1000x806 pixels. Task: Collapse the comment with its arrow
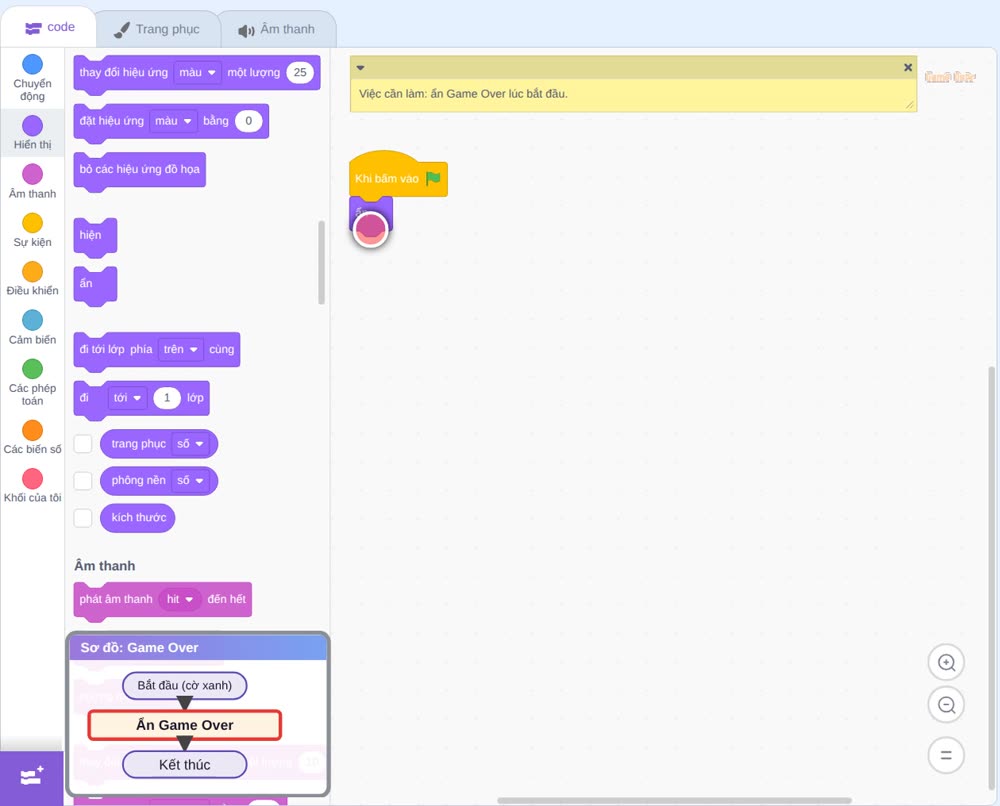click(360, 68)
